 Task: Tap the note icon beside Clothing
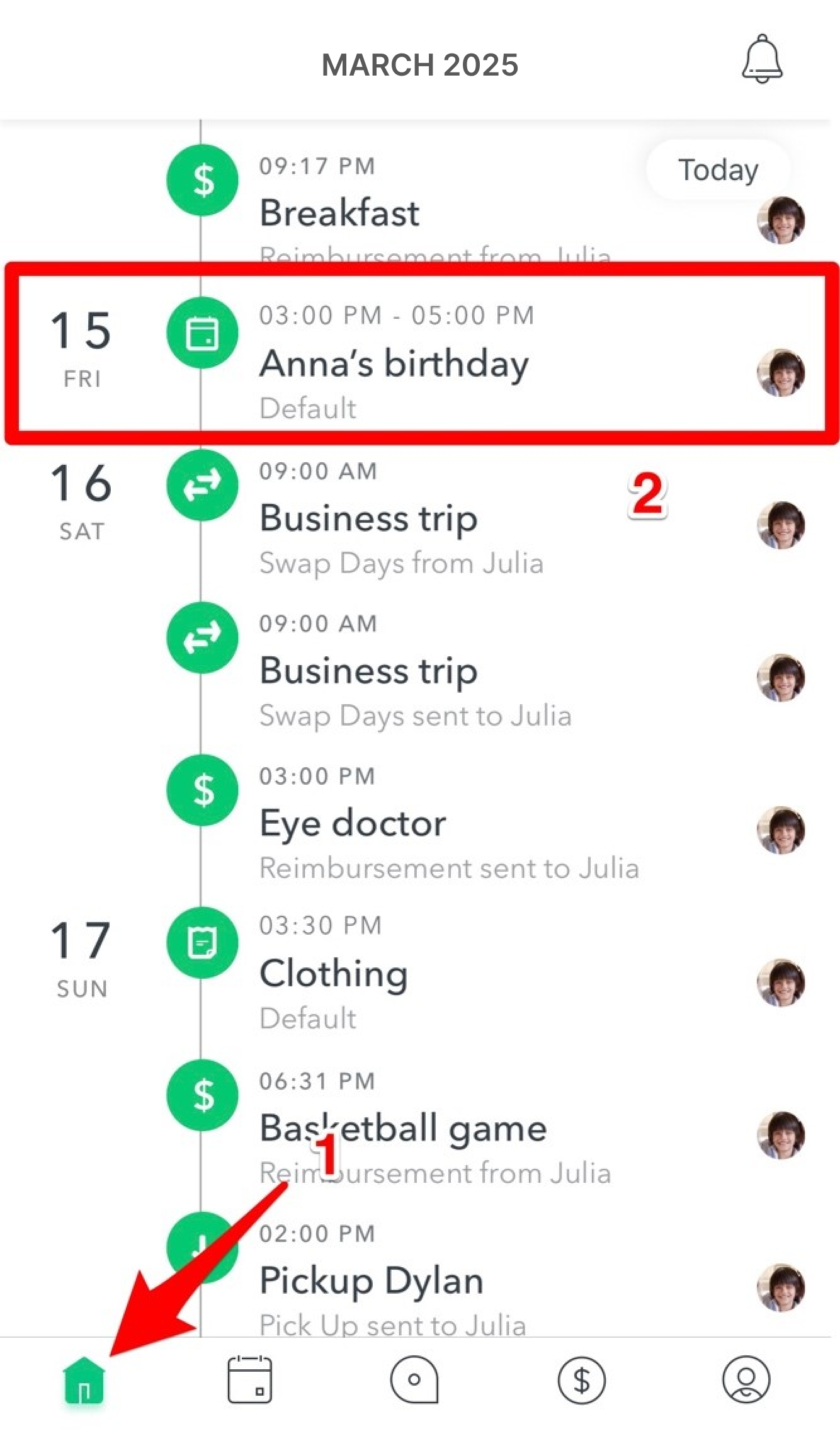click(x=202, y=942)
